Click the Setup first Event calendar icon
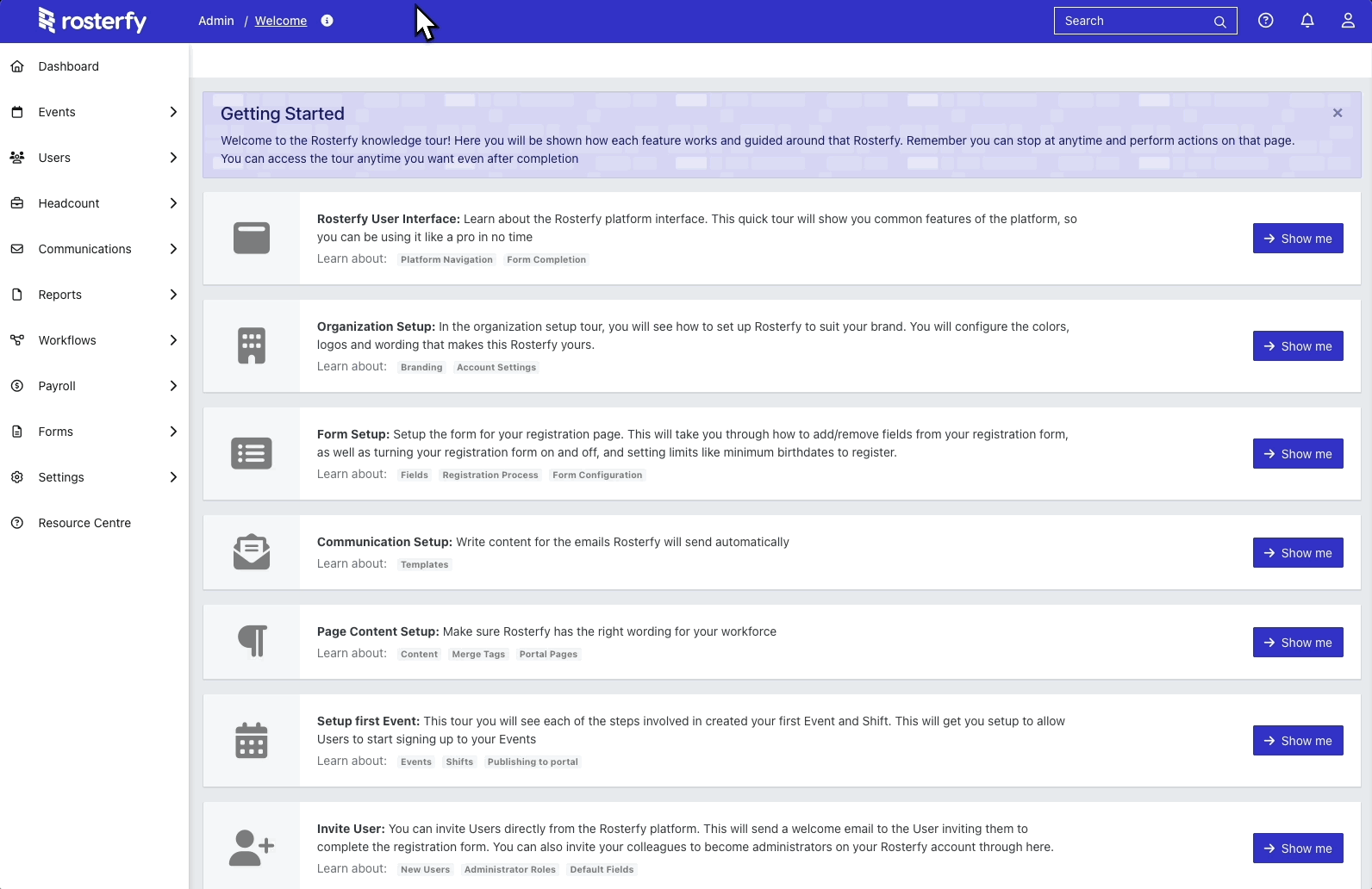Viewport: 1372px width, 889px height. coord(251,740)
